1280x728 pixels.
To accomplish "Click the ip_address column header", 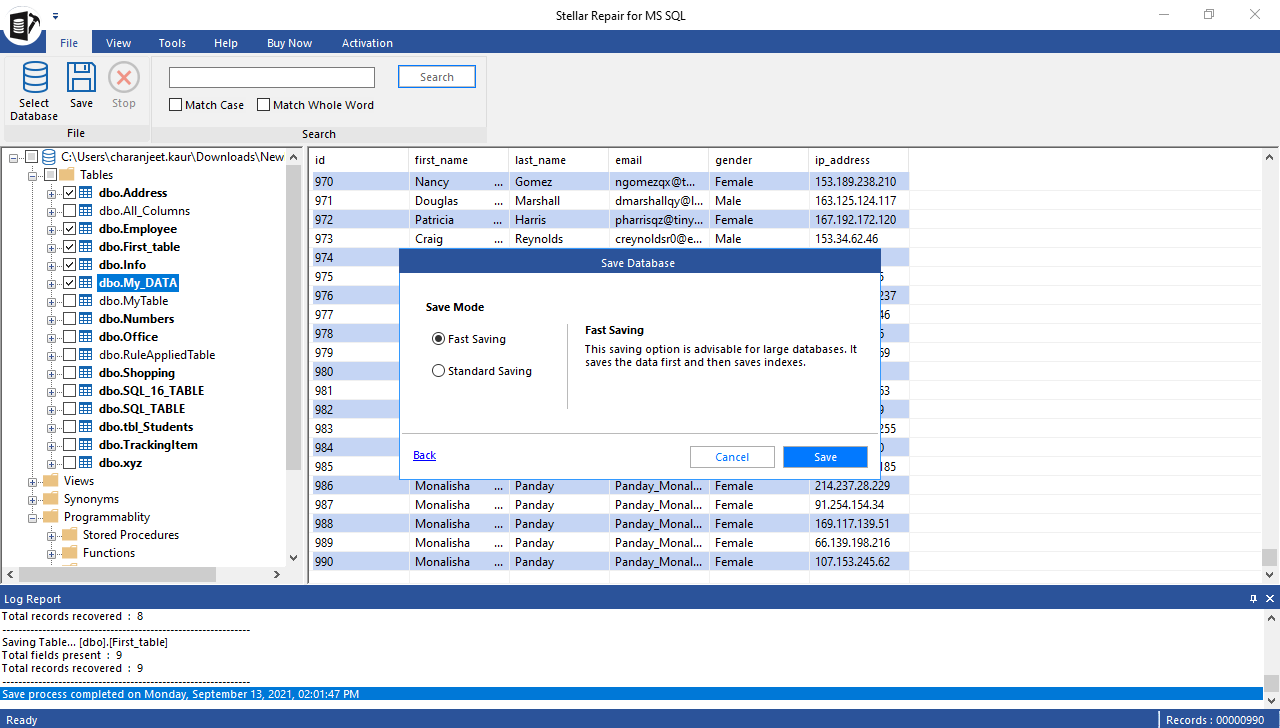I will click(x=859, y=160).
